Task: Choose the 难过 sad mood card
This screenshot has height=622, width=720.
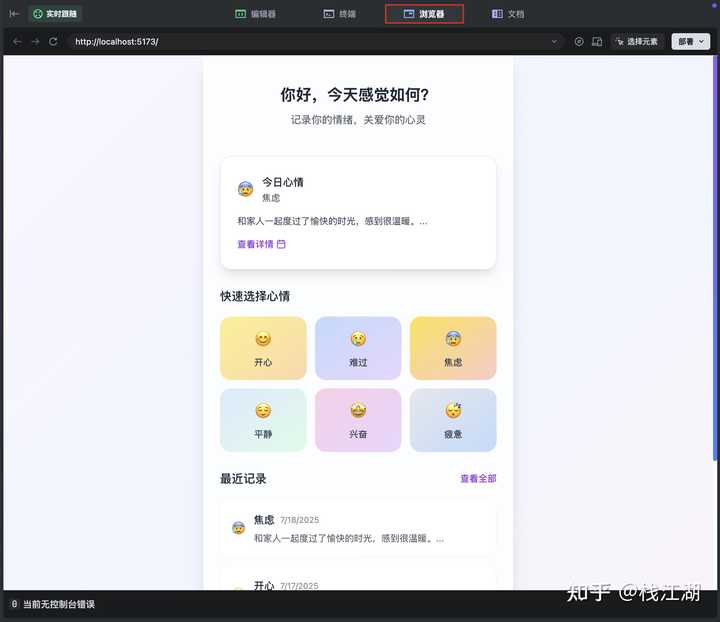Action: pos(358,348)
